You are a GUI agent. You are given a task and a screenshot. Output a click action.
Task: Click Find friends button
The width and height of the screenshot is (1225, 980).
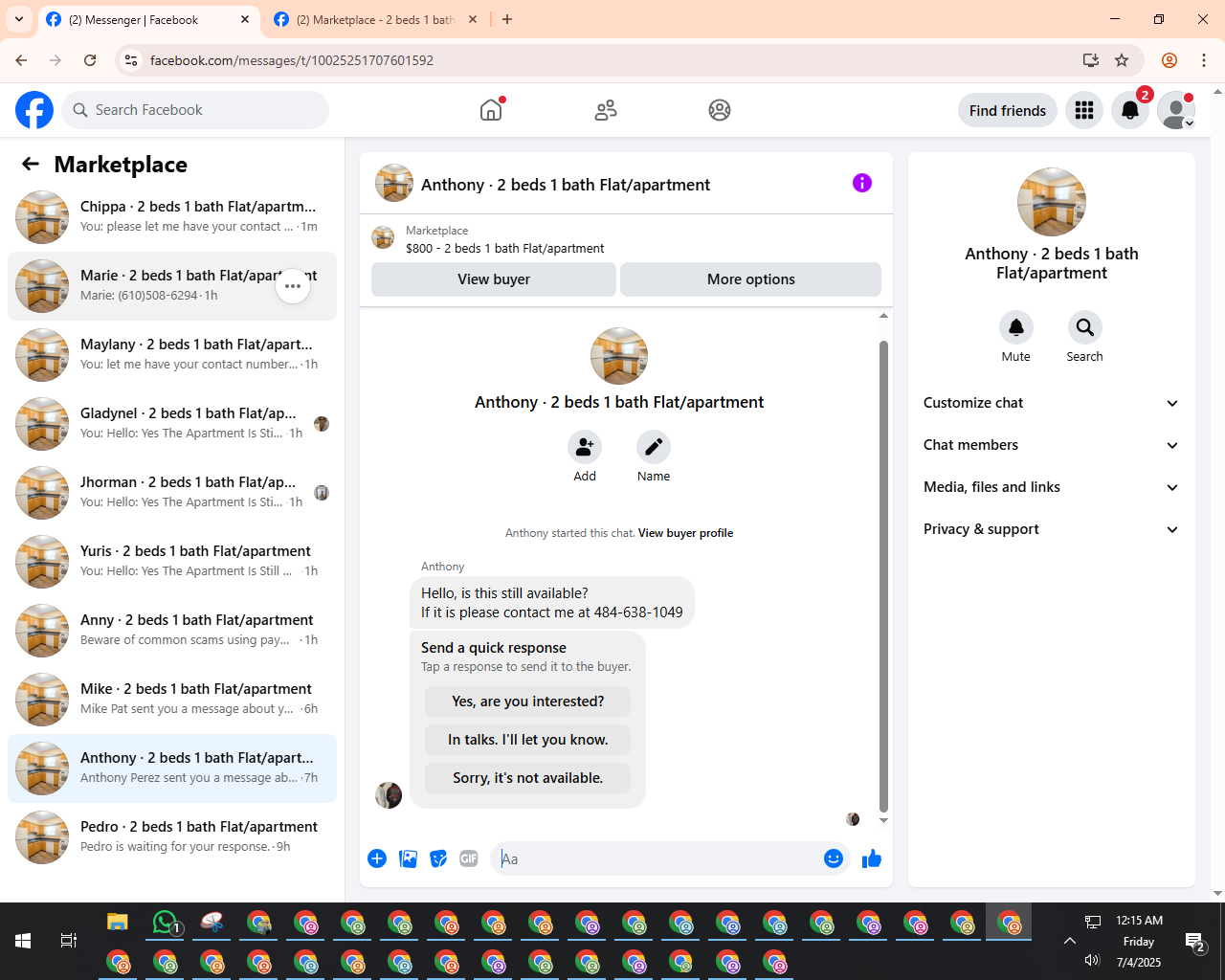(x=1008, y=110)
